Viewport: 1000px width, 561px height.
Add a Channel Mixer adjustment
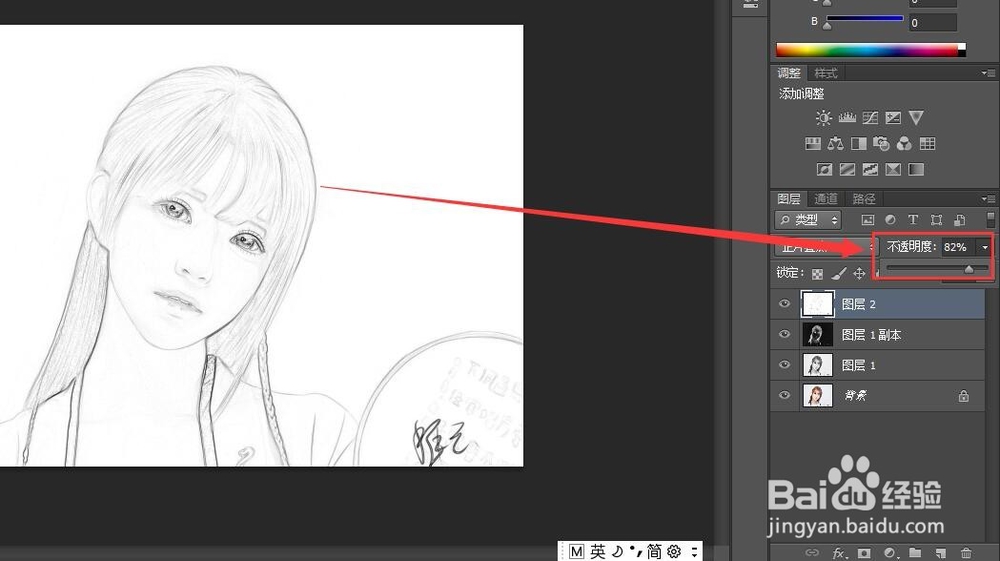click(x=904, y=143)
